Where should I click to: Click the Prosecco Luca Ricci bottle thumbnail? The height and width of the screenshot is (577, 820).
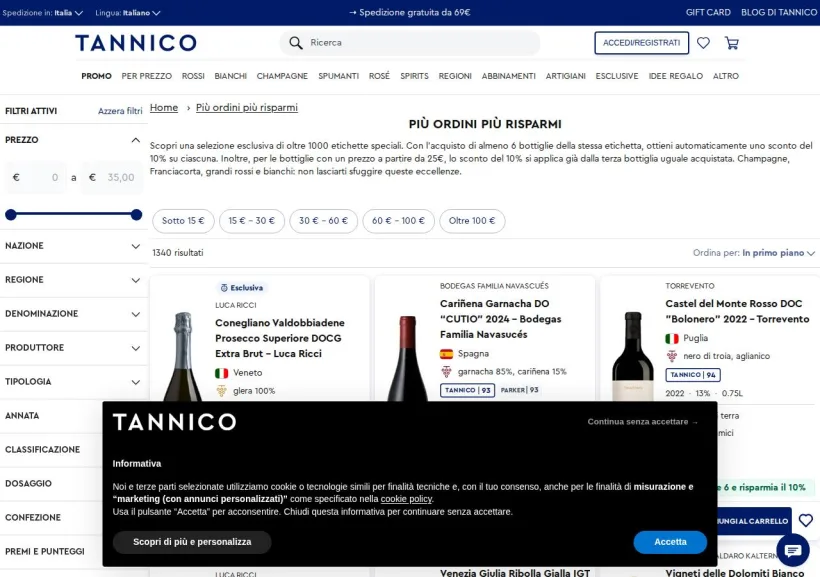tap(183, 357)
